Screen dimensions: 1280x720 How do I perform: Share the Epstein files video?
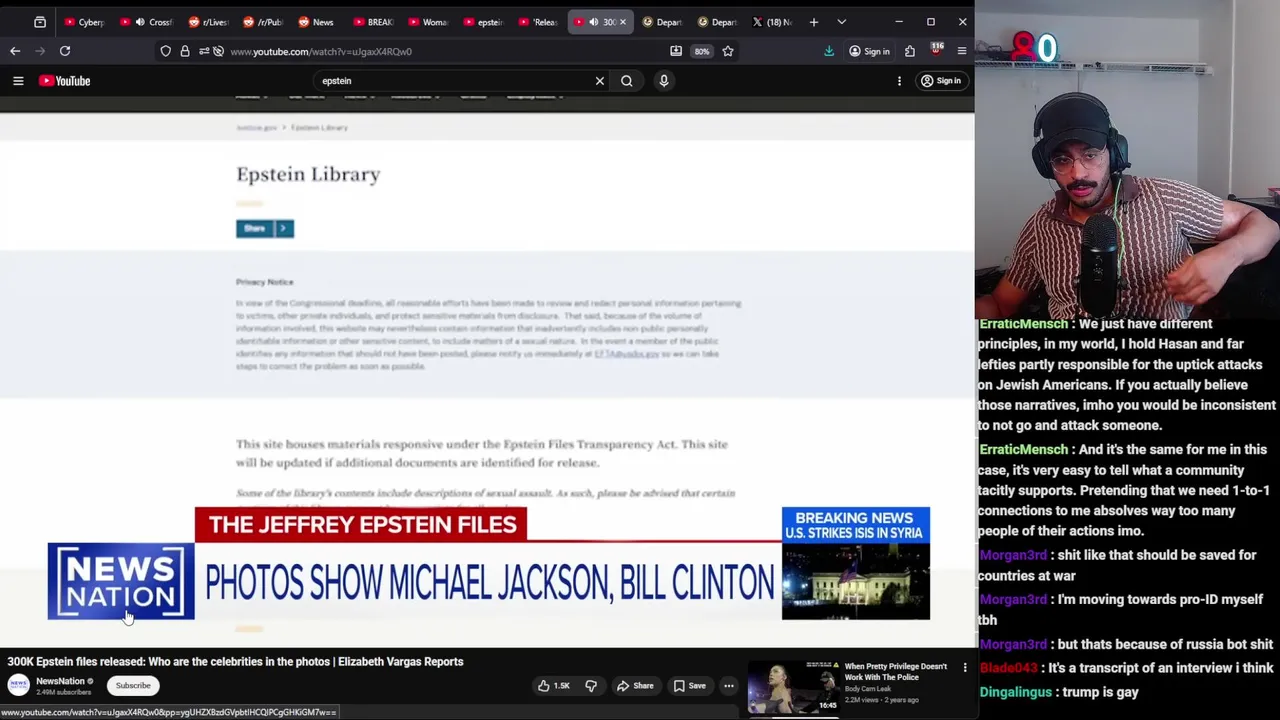point(635,686)
